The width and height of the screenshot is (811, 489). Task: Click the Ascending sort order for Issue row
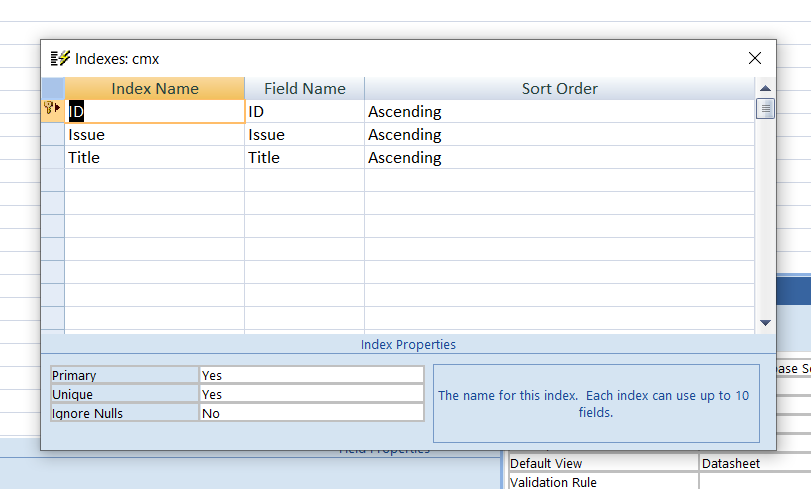(x=560, y=135)
